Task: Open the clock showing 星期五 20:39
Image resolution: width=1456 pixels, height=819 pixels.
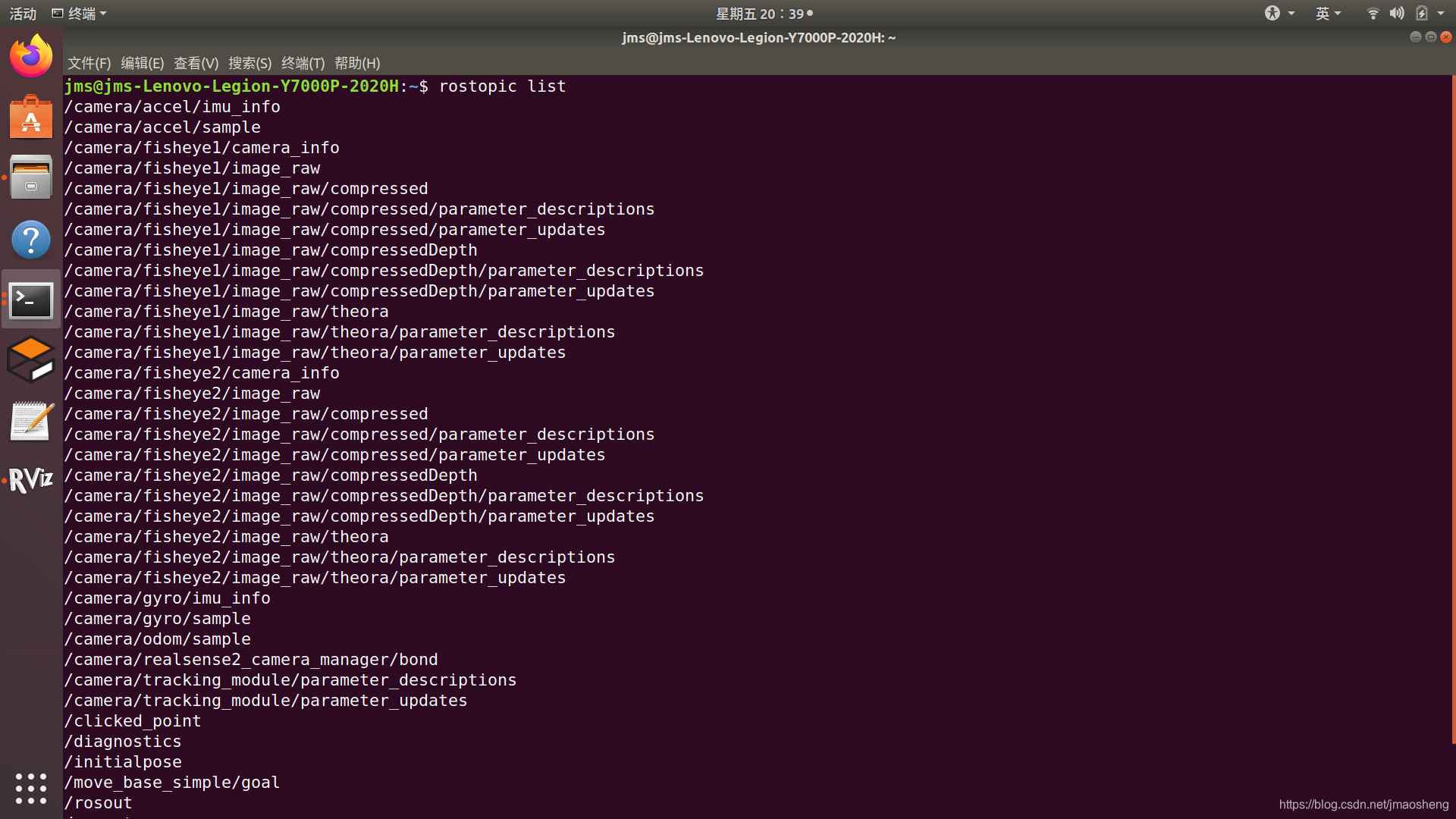Action: click(764, 13)
